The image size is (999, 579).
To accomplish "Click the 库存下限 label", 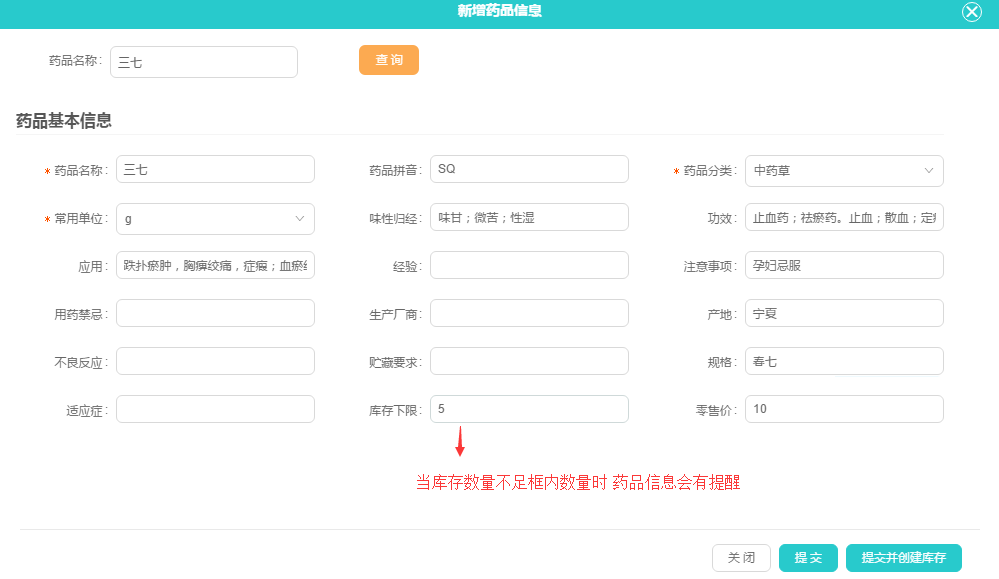I will tap(395, 411).
